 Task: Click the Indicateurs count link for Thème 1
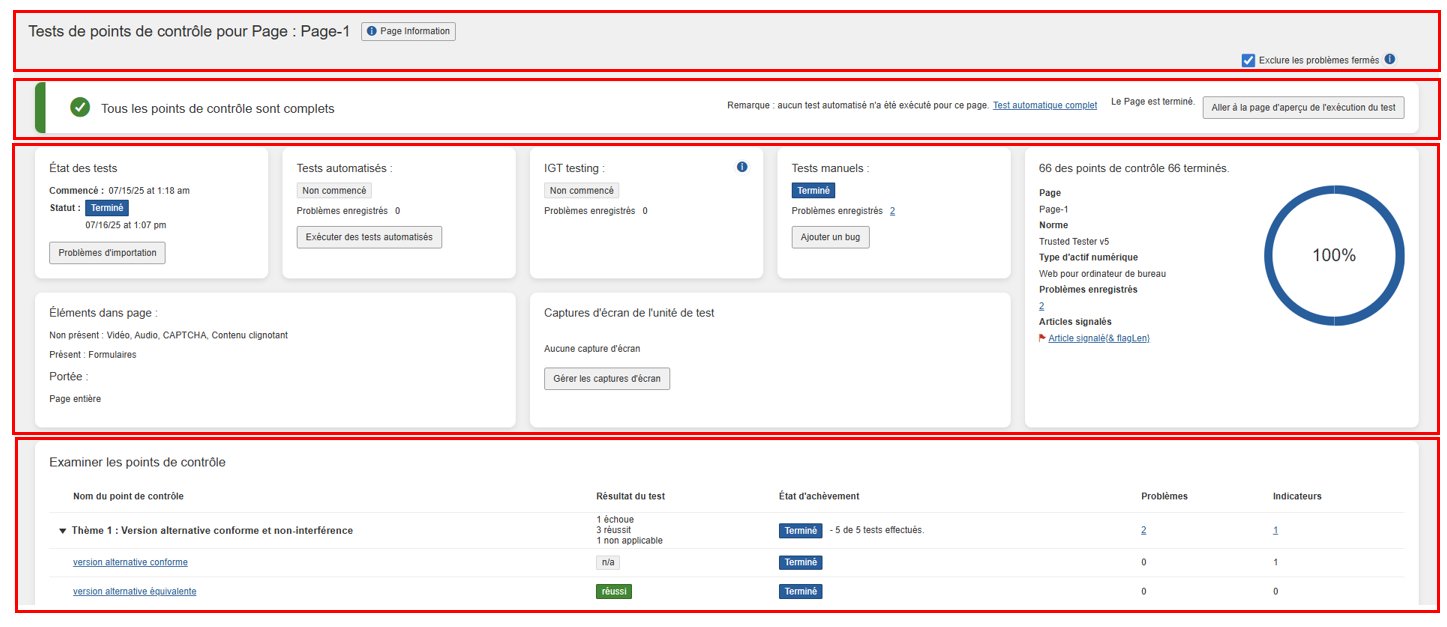1275,530
